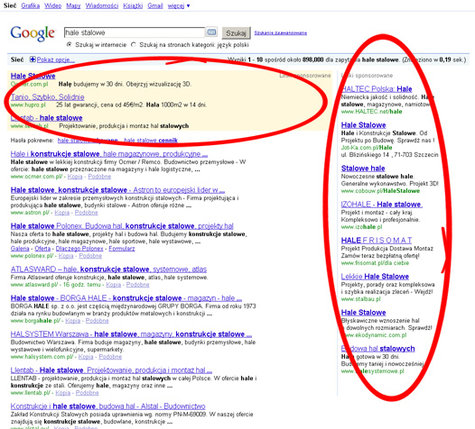Image resolution: width=475 pixels, height=429 pixels.
Task: Open 'Hale stalowe - BORGA HALE' search result
Action: 126,298
